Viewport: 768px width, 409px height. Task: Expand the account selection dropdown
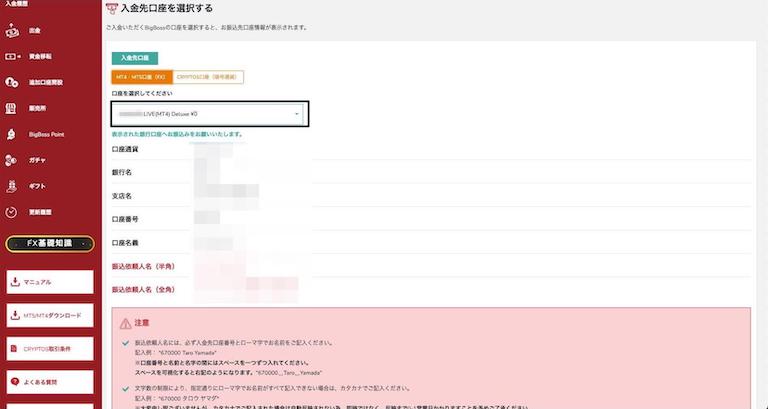click(209, 114)
